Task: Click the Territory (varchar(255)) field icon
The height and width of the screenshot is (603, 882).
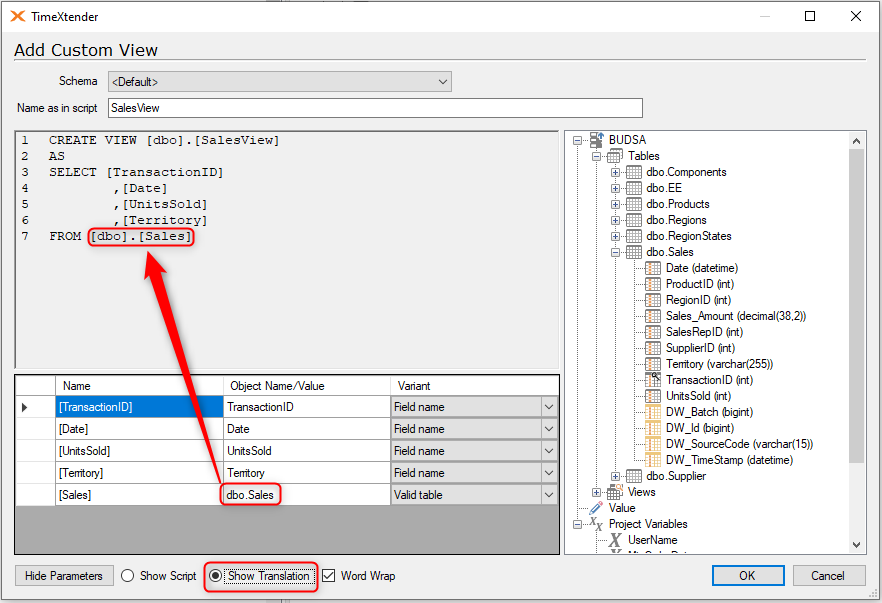Action: pos(653,364)
